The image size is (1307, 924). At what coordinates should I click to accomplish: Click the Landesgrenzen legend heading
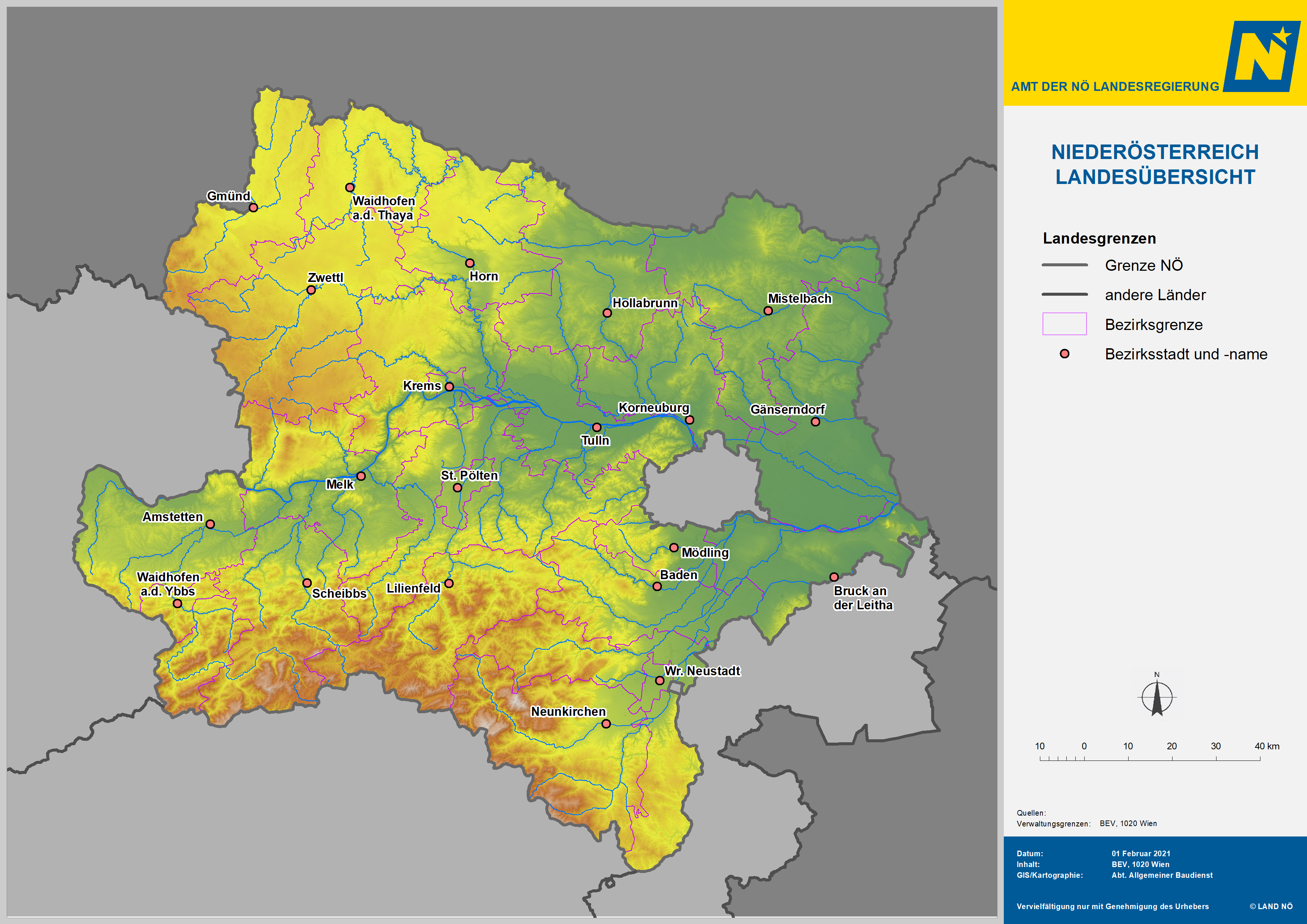coord(1099,239)
